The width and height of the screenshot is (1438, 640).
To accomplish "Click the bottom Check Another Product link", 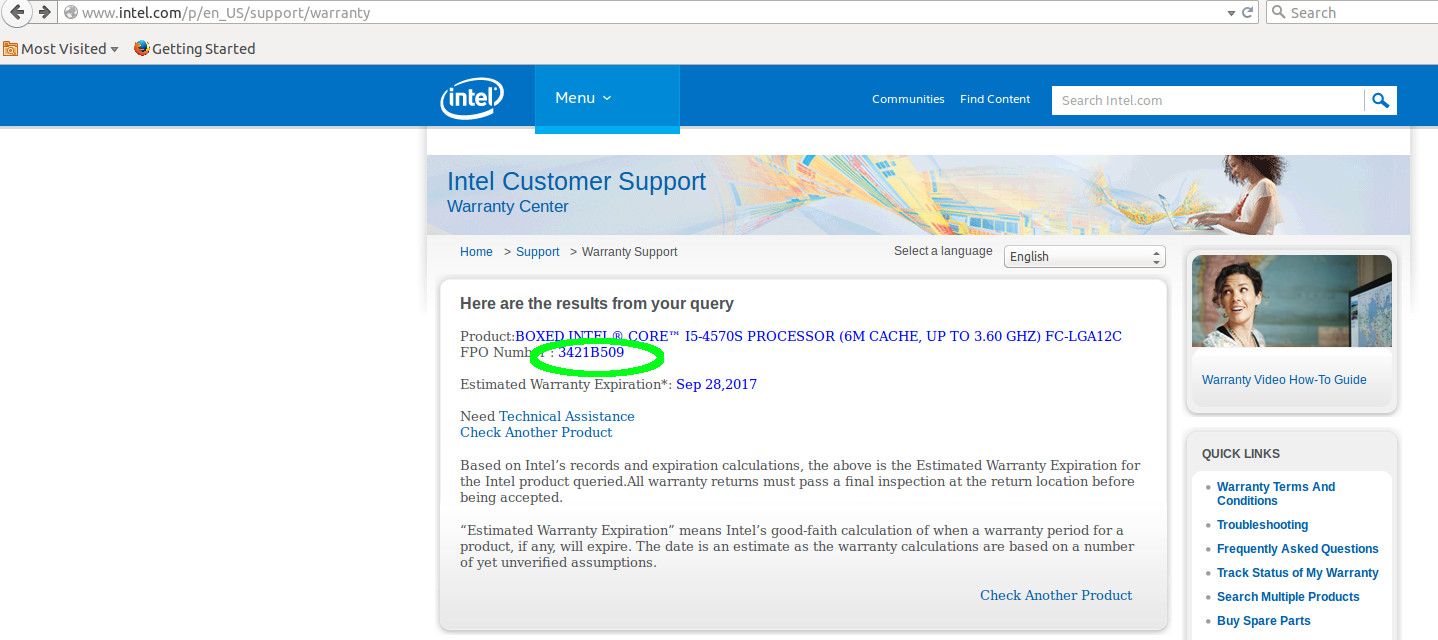I will pos(1056,595).
